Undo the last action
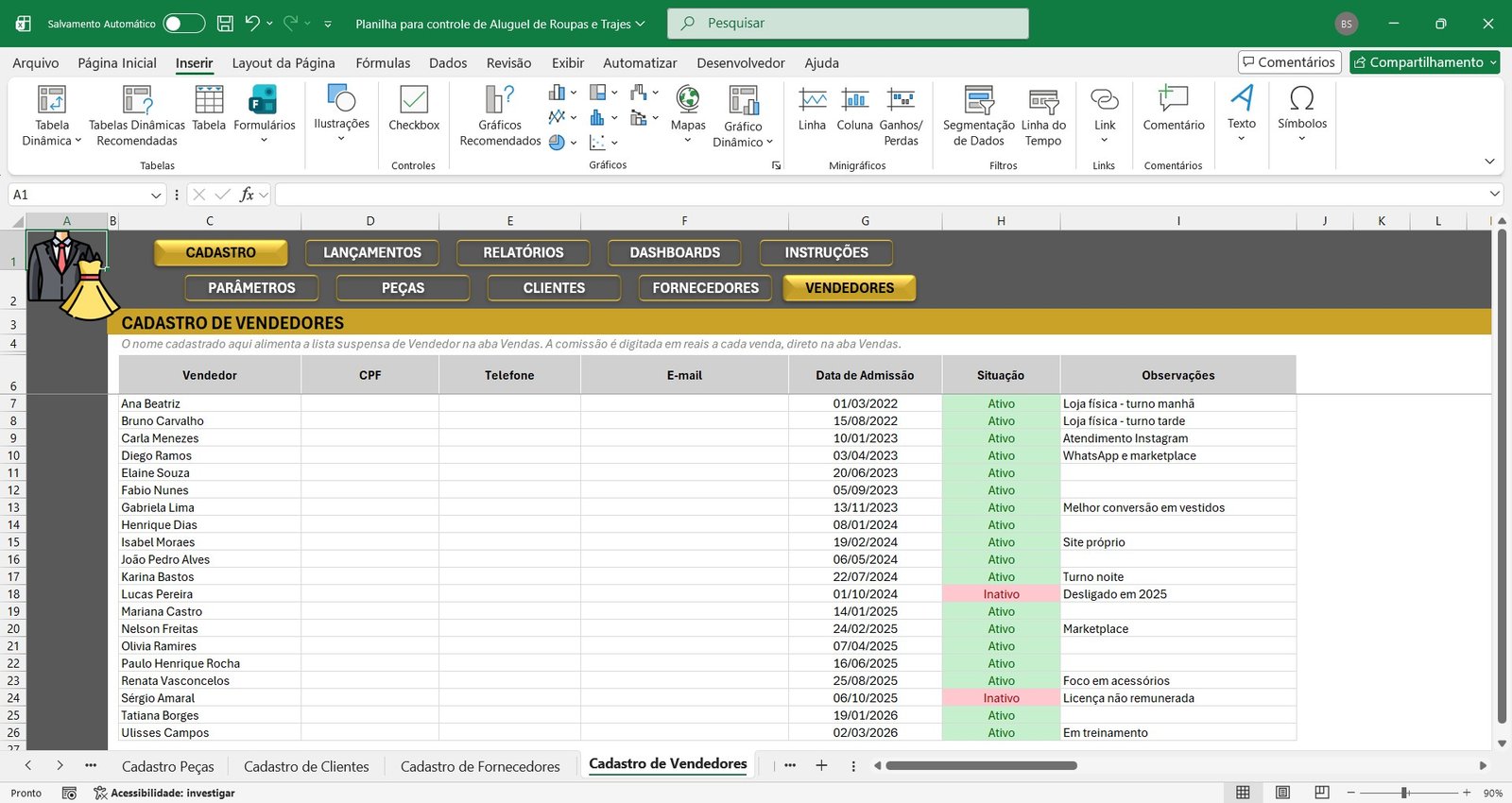This screenshot has height=803, width=1512. pos(252,23)
